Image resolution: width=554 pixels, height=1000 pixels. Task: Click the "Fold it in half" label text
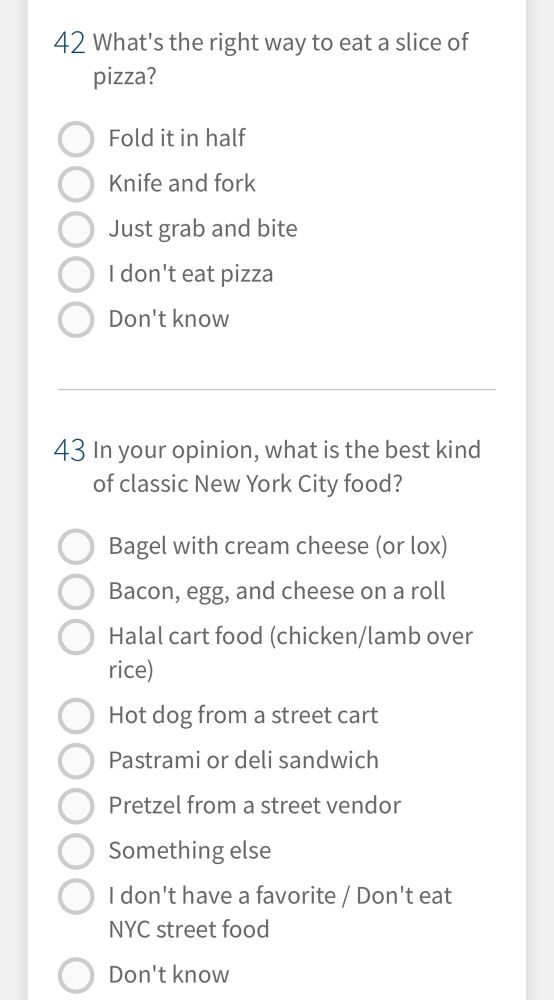(x=177, y=138)
